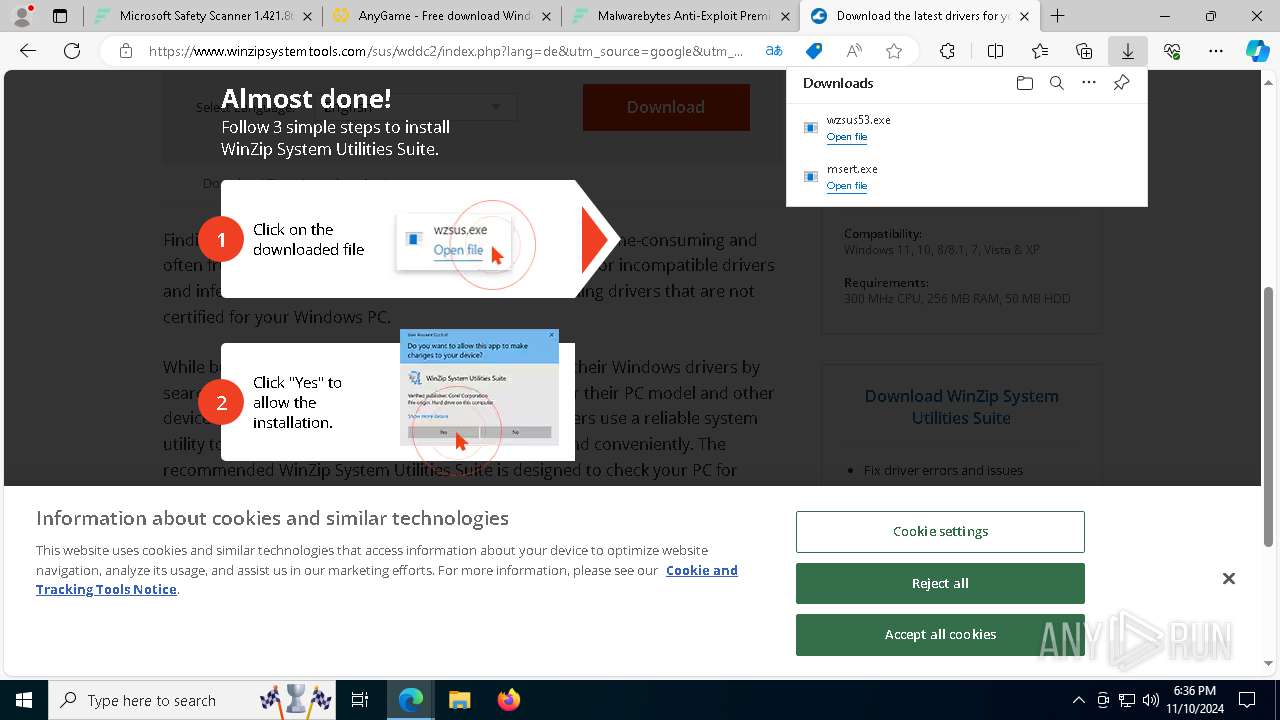Open a new browser tab
This screenshot has width=1280, height=720.
1057,16
